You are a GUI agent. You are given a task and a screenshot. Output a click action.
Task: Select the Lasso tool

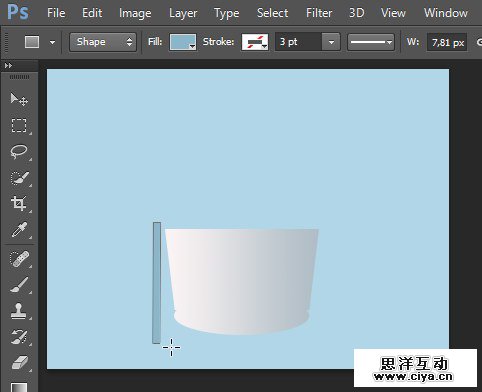[x=19, y=152]
